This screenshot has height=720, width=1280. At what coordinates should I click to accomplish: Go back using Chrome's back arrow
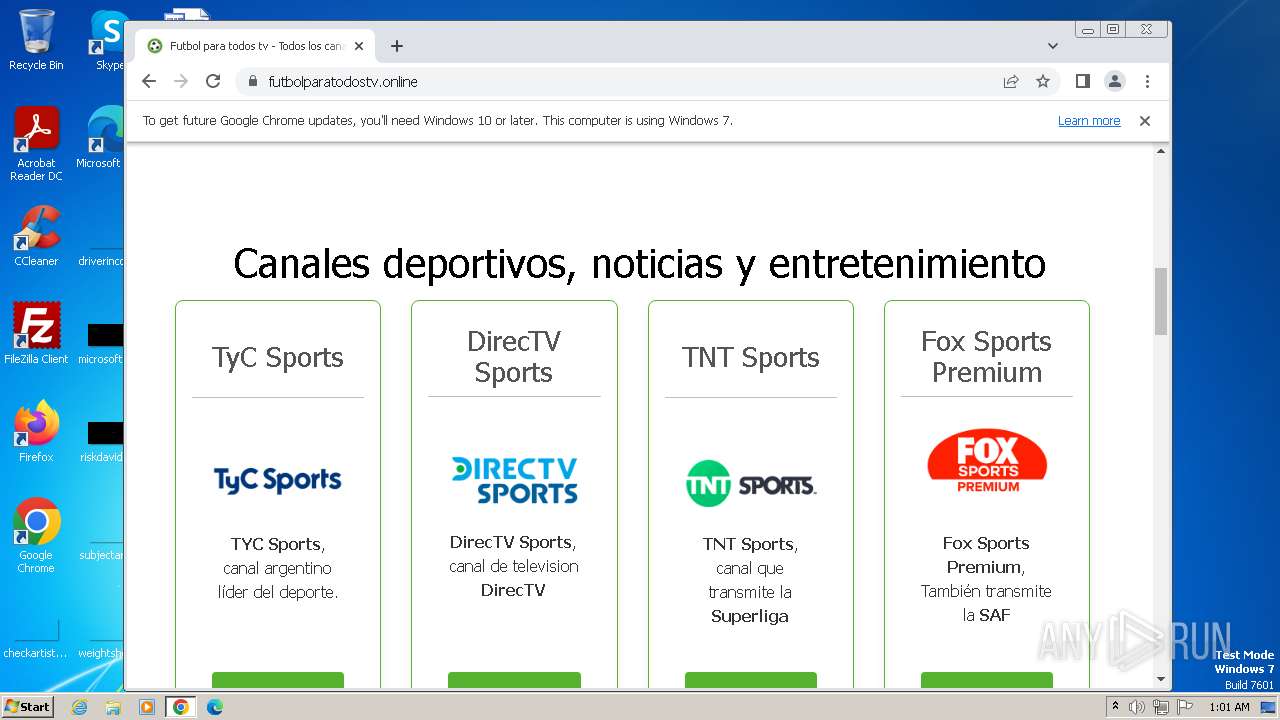[x=149, y=81]
